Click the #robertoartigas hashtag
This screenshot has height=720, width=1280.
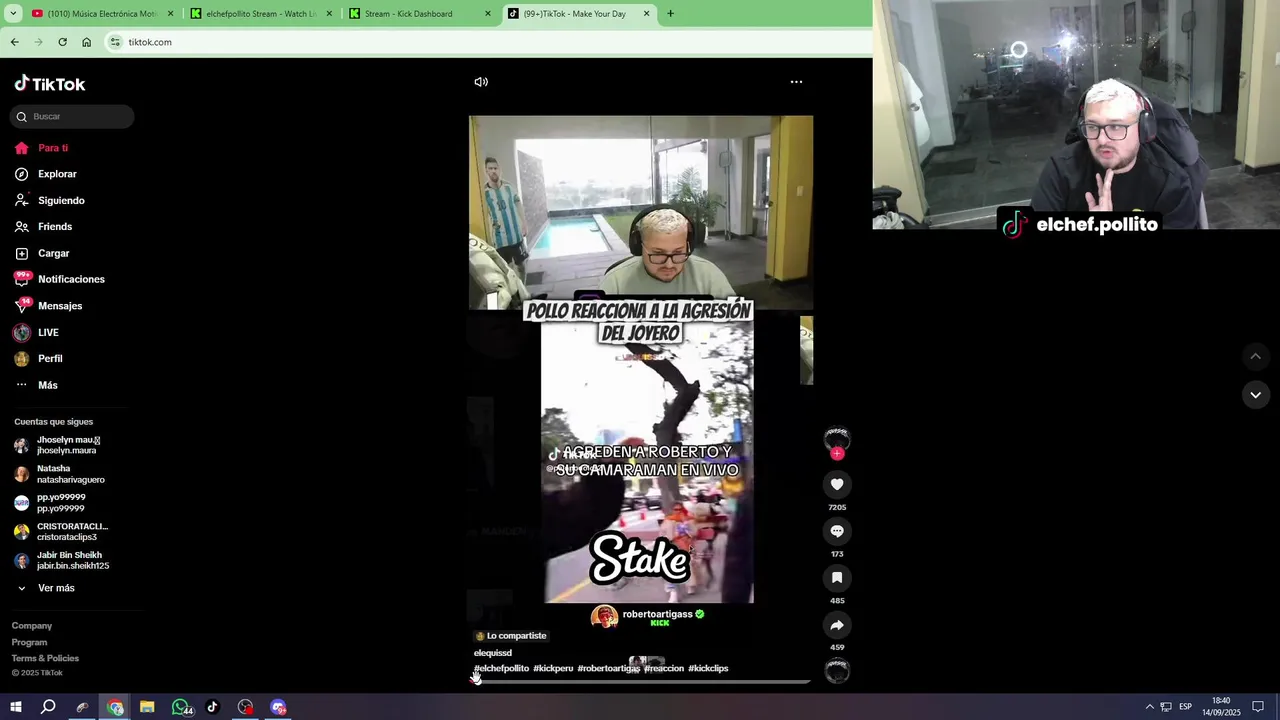608,668
